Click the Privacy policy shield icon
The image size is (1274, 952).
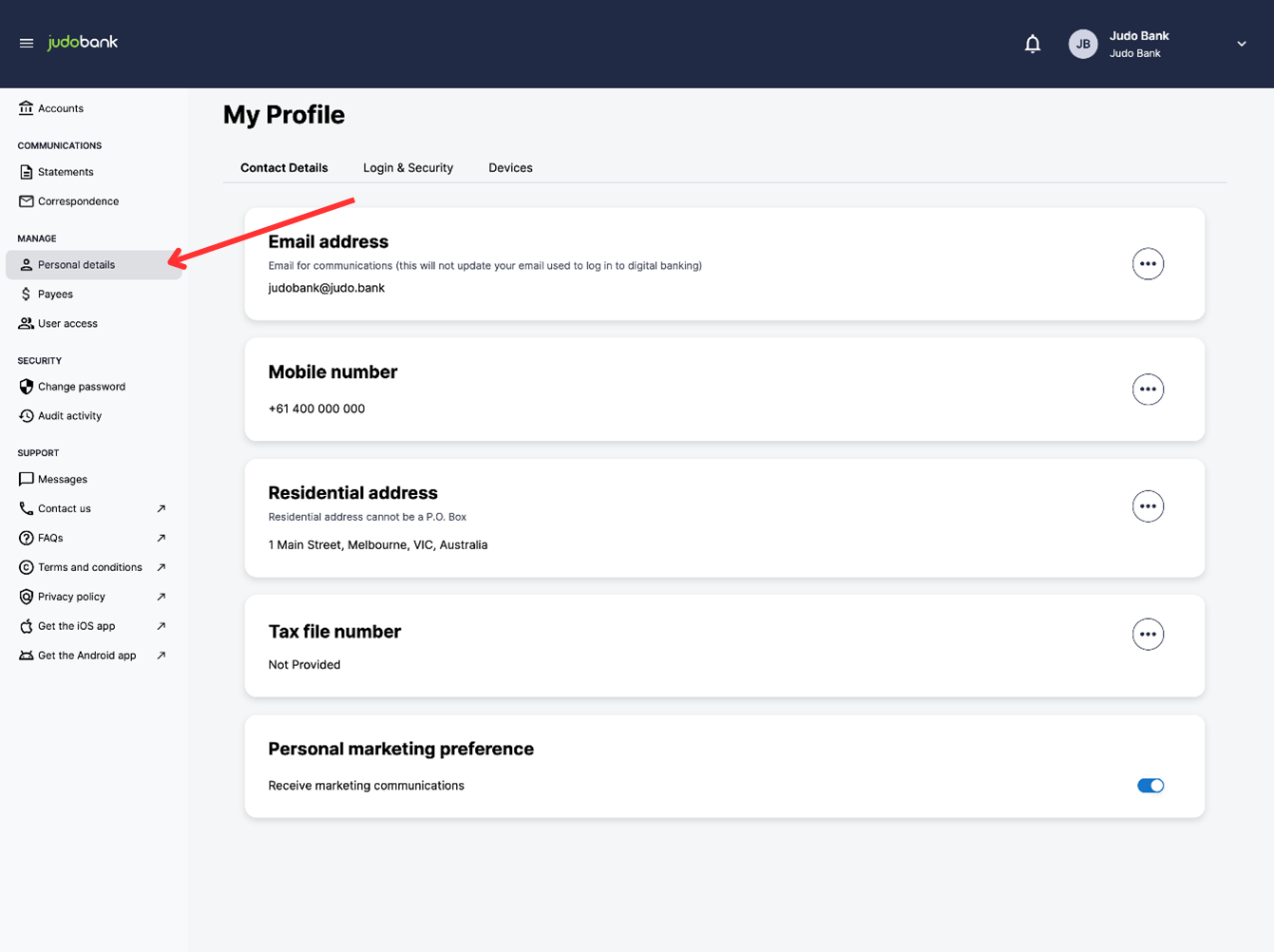tap(26, 597)
